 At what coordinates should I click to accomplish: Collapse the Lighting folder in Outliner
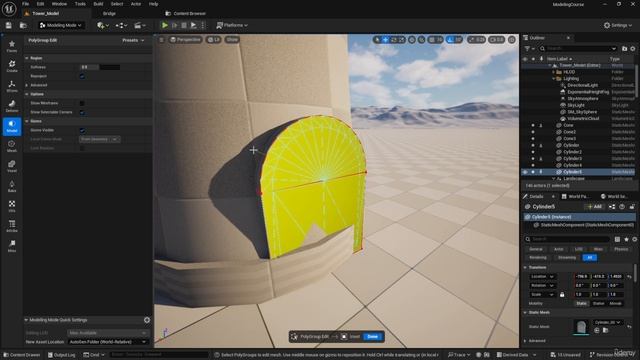(x=554, y=79)
